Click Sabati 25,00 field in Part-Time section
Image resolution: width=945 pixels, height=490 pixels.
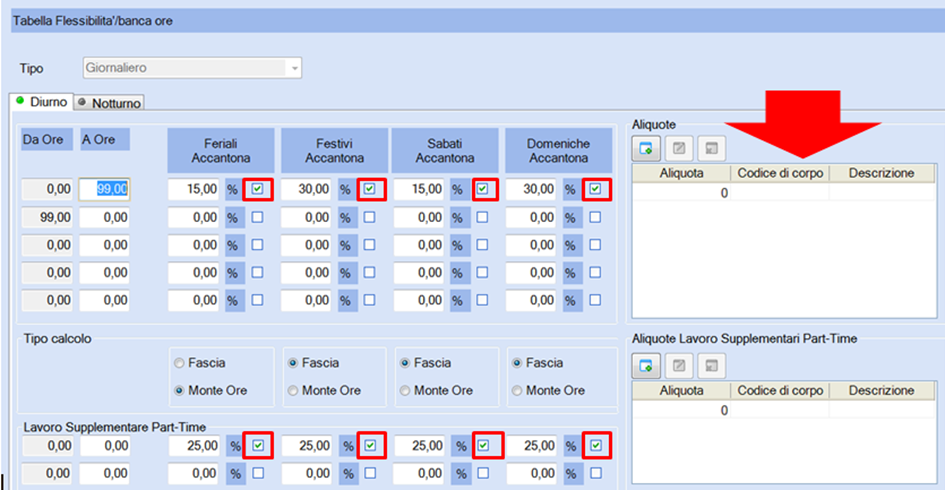(420, 446)
